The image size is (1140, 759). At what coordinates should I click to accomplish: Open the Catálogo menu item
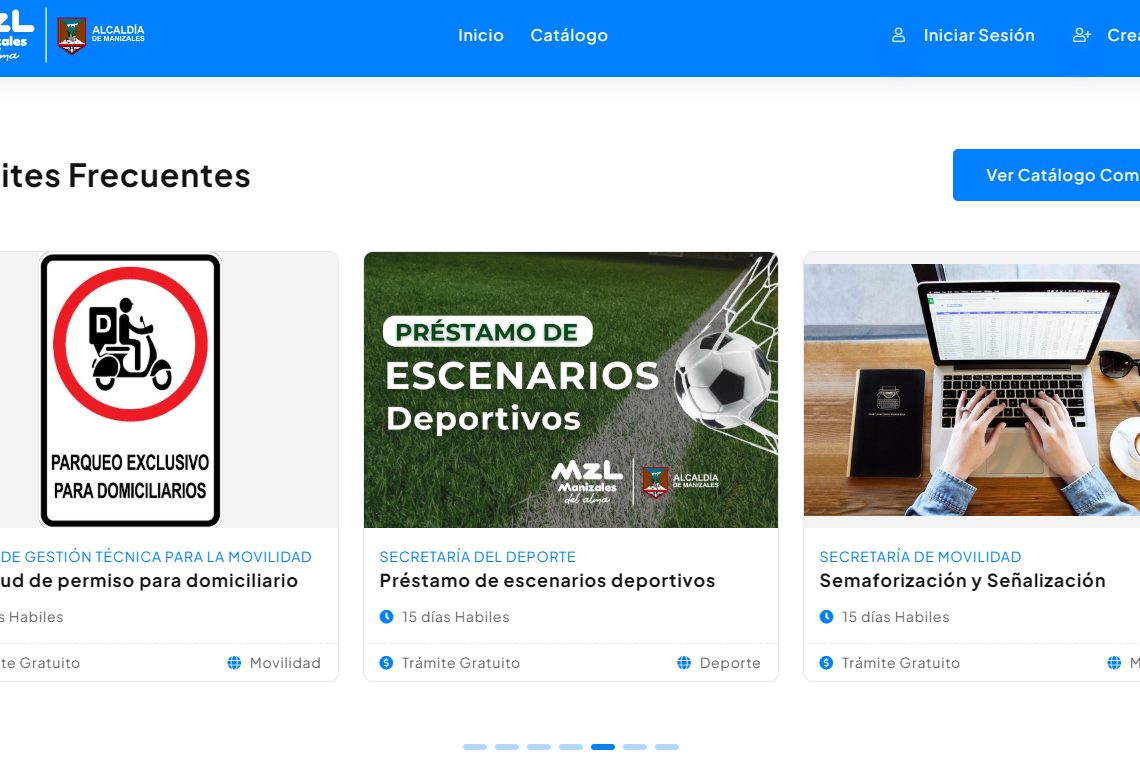point(569,35)
